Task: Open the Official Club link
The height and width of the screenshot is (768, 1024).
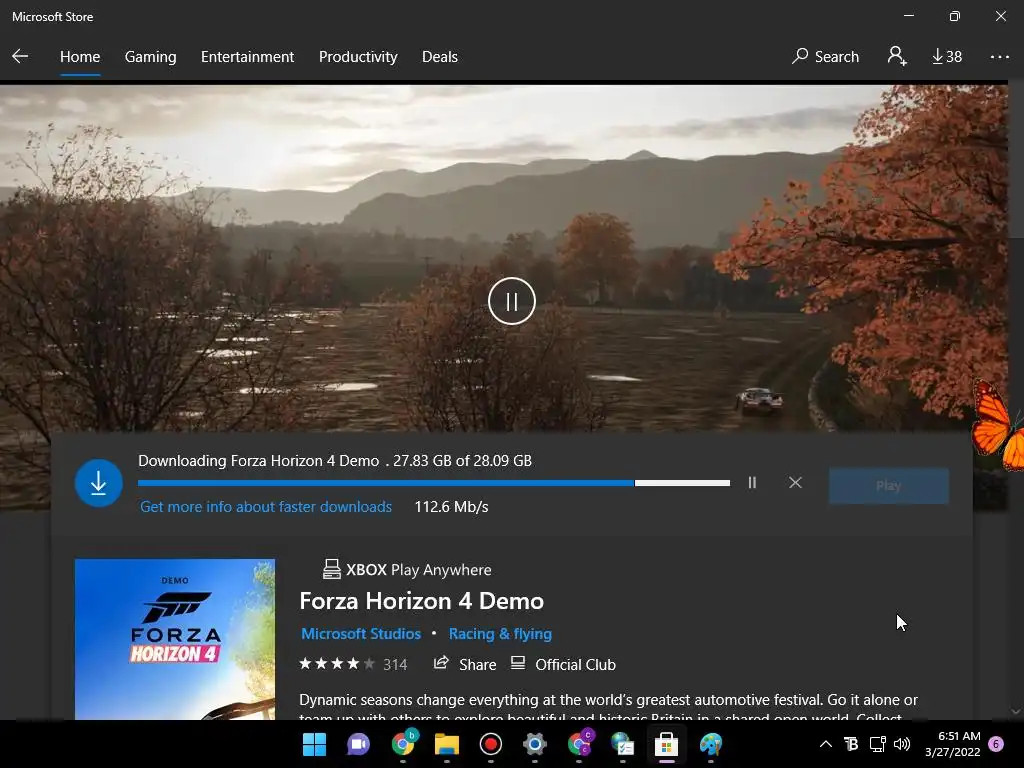Action: (563, 664)
